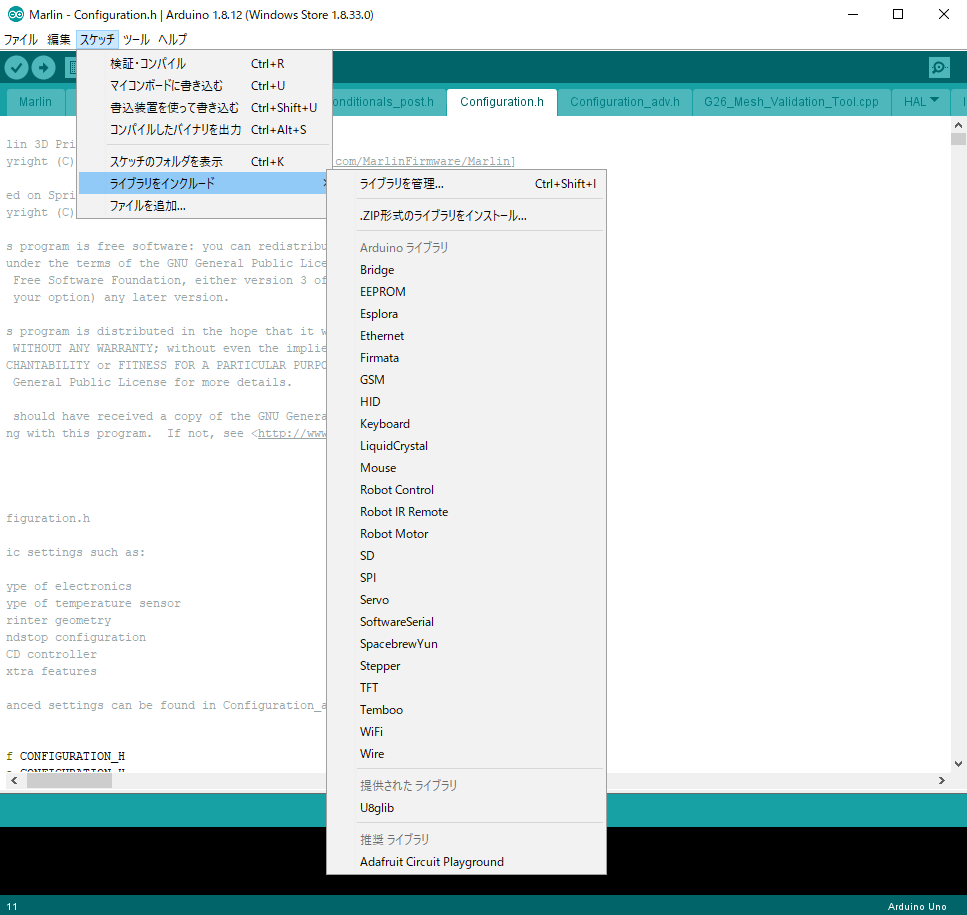
Task: Click the horizontal scrollbar right arrow
Action: click(941, 781)
